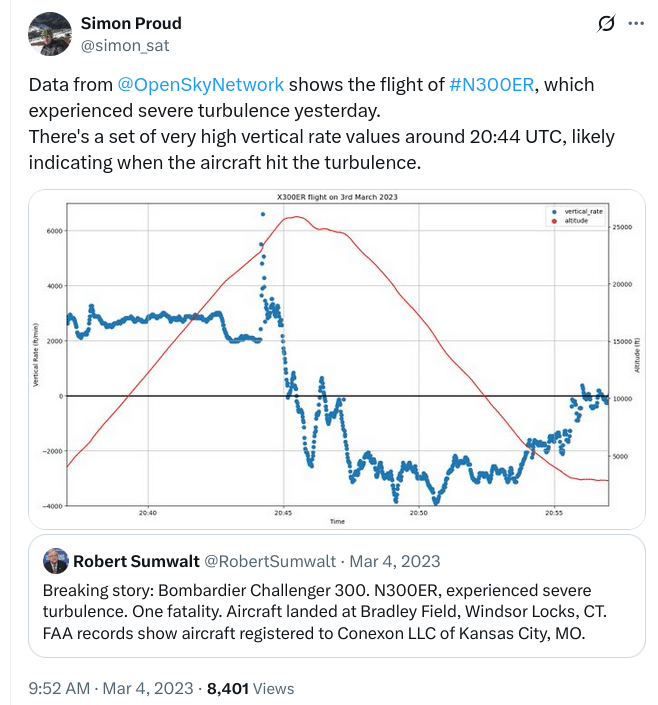Click the 8,401 Views count
The height and width of the screenshot is (705, 658).
(250, 688)
